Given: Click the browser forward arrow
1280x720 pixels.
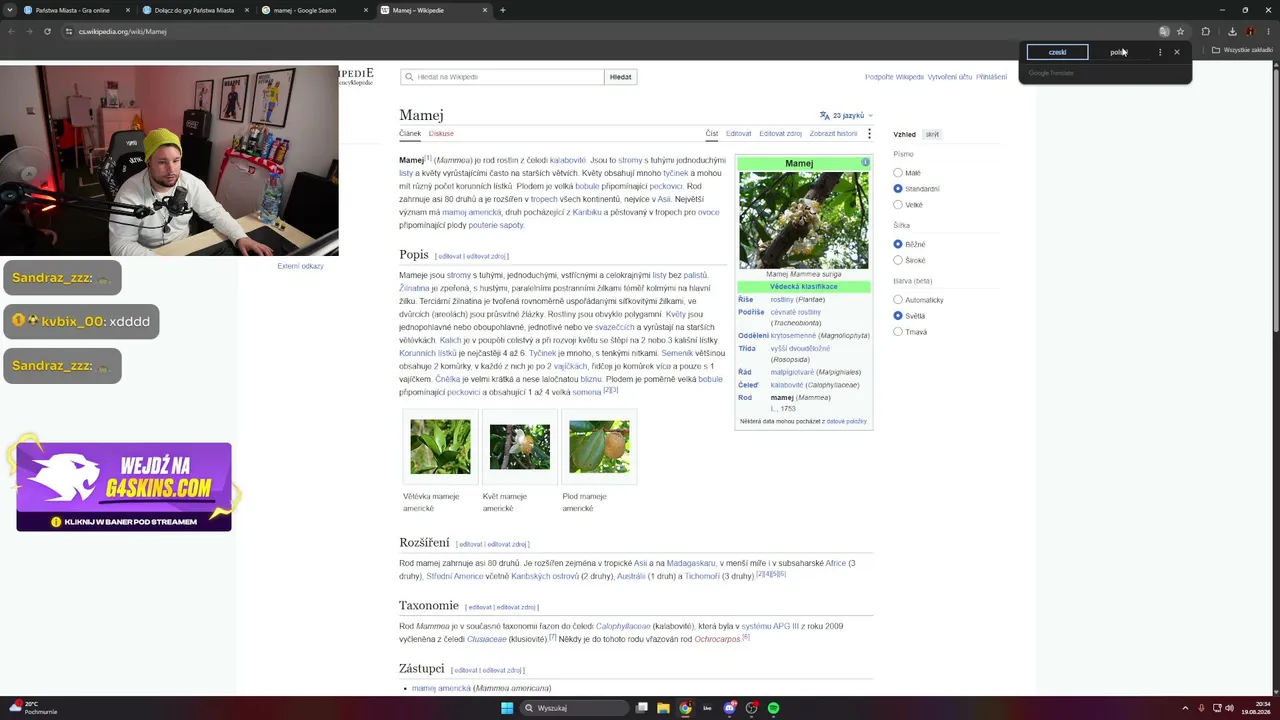Looking at the screenshot, I should [29, 31].
